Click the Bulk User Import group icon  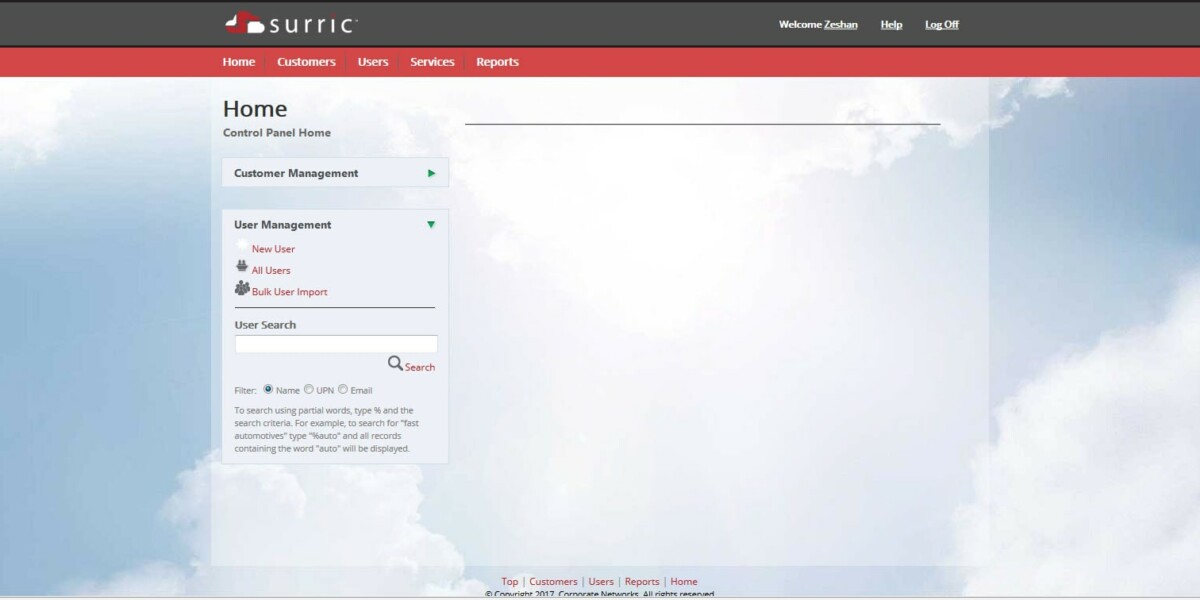241,289
